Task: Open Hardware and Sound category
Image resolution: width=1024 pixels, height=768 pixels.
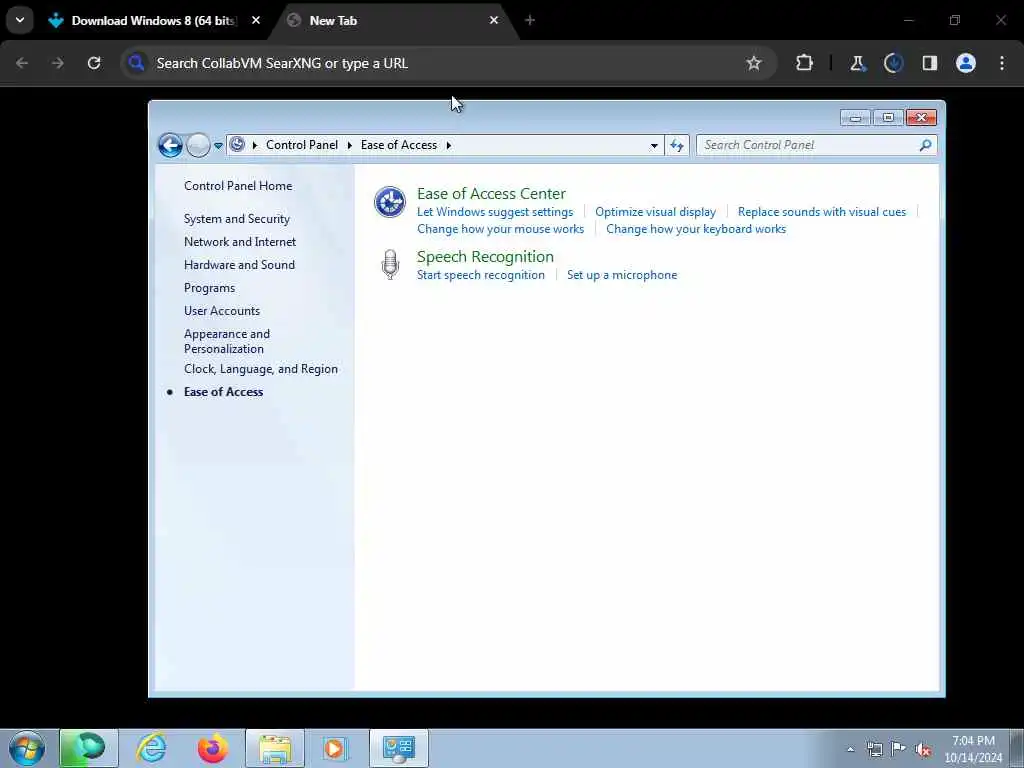Action: 239,264
